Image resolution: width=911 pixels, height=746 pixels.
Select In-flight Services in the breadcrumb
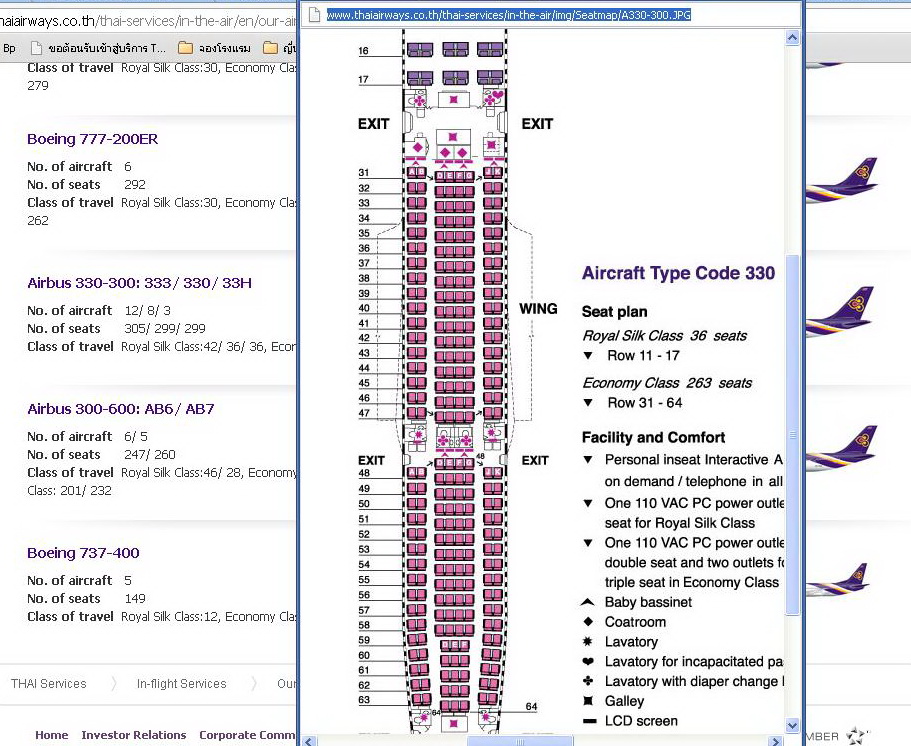tap(181, 684)
